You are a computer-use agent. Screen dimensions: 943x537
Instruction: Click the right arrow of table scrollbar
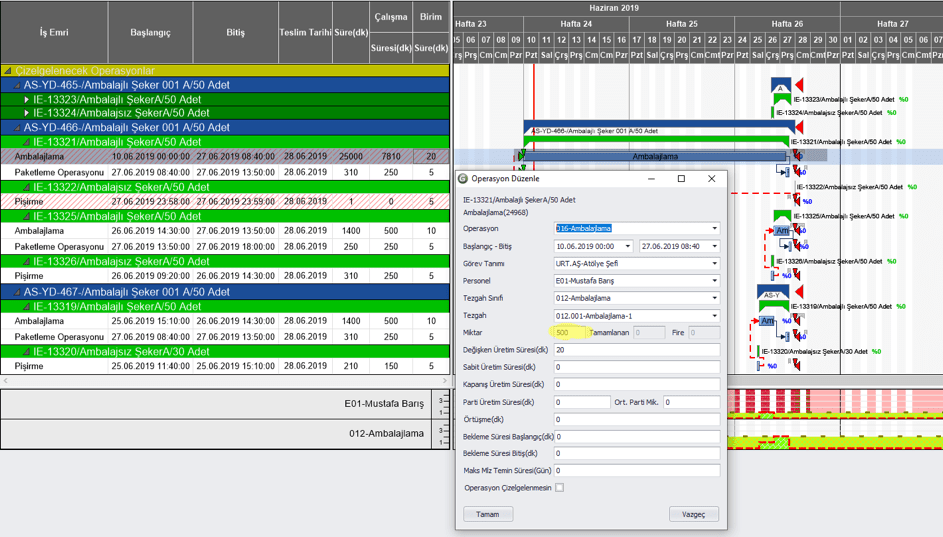point(445,381)
